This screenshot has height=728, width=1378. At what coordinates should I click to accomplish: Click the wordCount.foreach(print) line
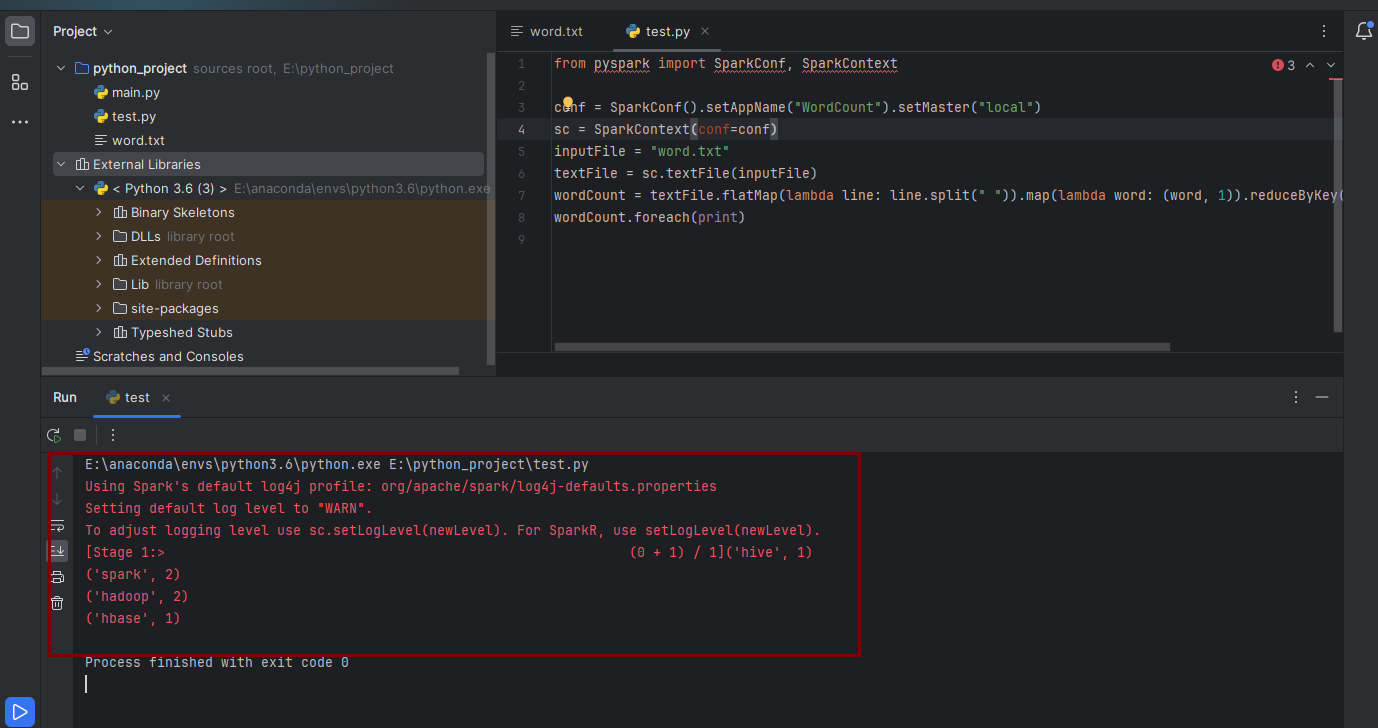pyautogui.click(x=650, y=217)
